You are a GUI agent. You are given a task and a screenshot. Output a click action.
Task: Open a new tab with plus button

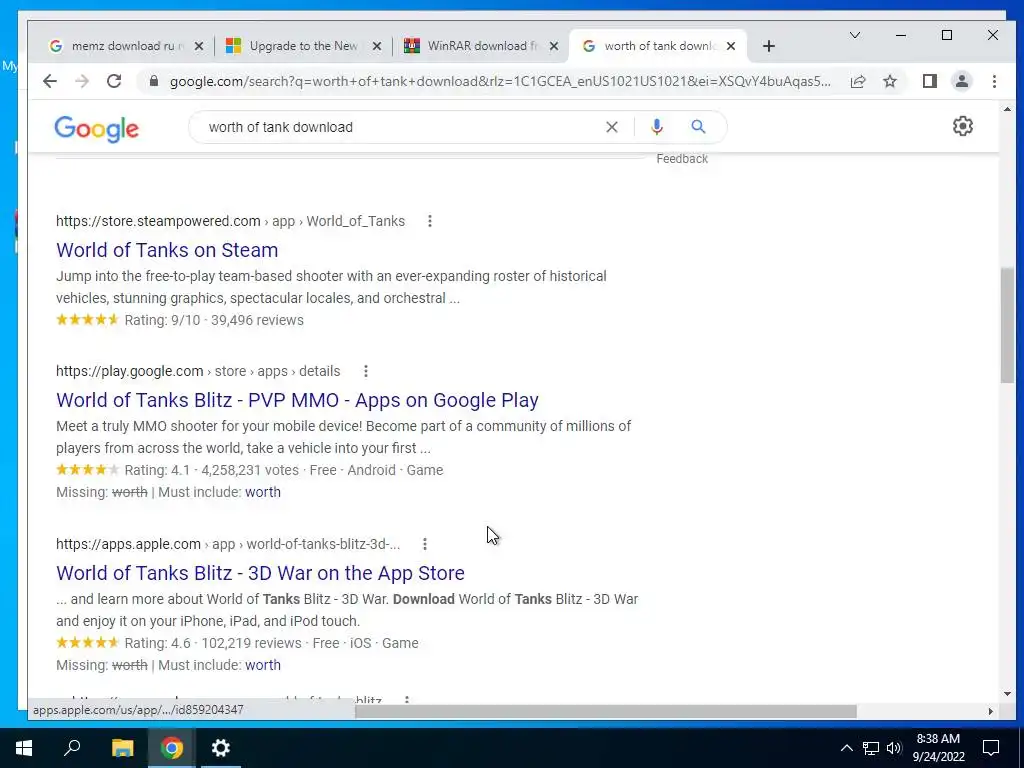tap(769, 46)
